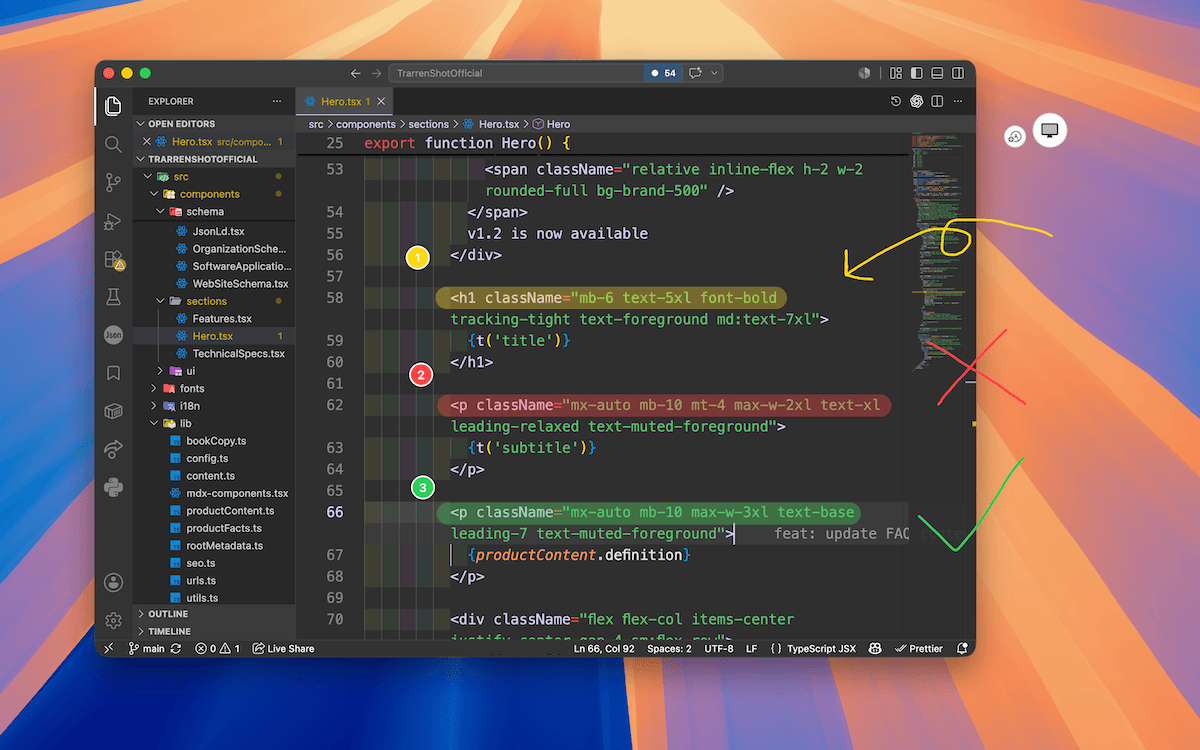The image size is (1200, 750).
Task: Click the navigate back arrow
Action: click(x=356, y=73)
